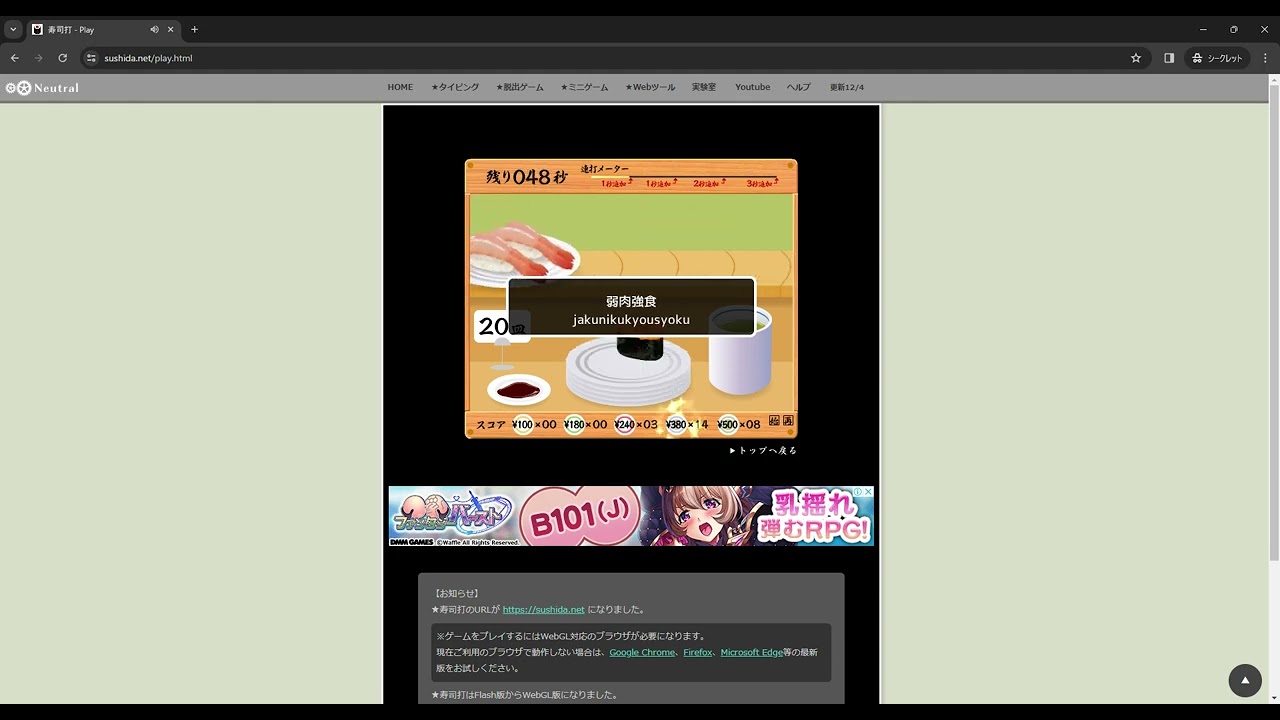Open the tab search dropdown arrow

[13, 30]
